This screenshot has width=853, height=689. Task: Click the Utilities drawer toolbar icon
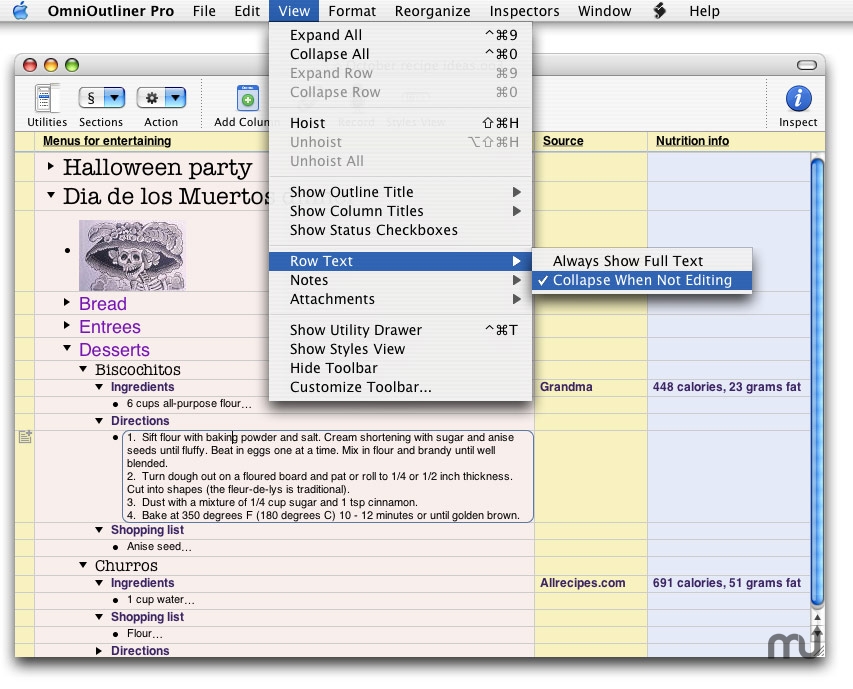[x=46, y=99]
